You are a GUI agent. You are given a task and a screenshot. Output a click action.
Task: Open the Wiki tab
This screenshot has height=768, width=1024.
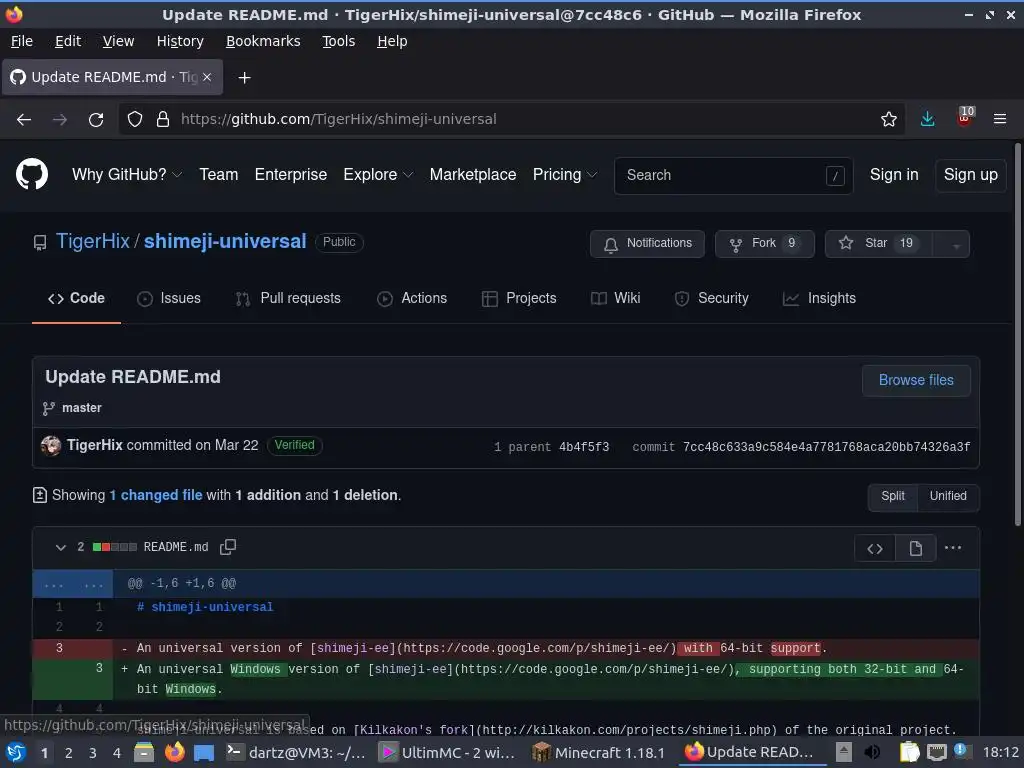pos(615,298)
